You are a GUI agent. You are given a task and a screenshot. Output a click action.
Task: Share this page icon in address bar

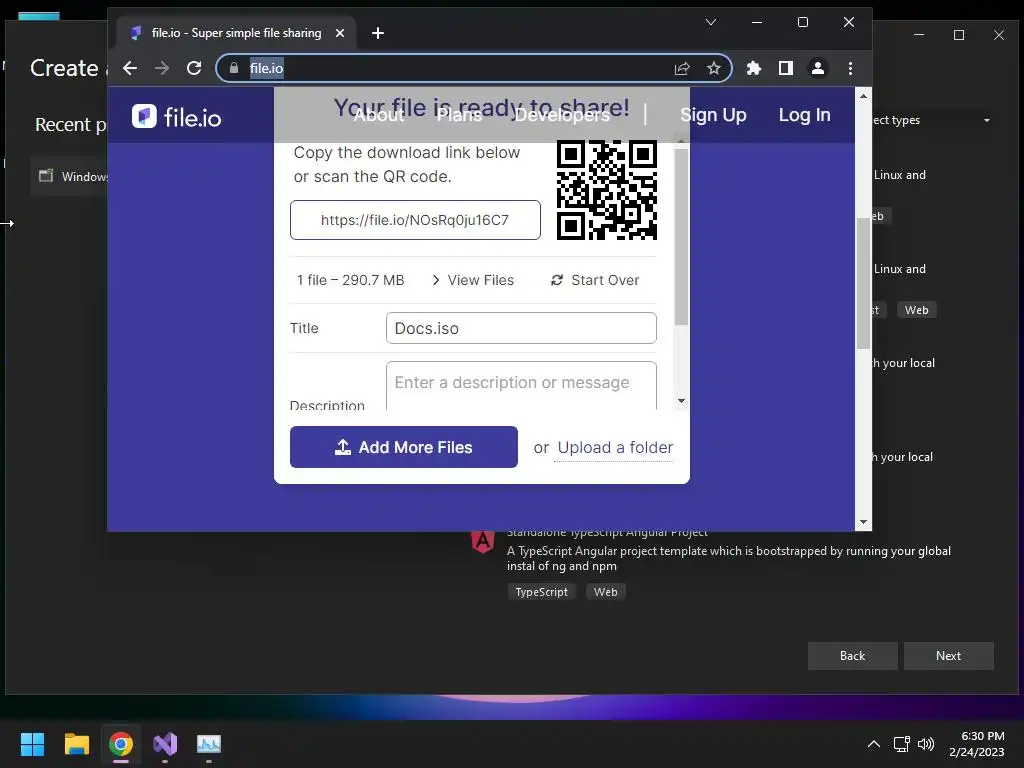coord(682,68)
